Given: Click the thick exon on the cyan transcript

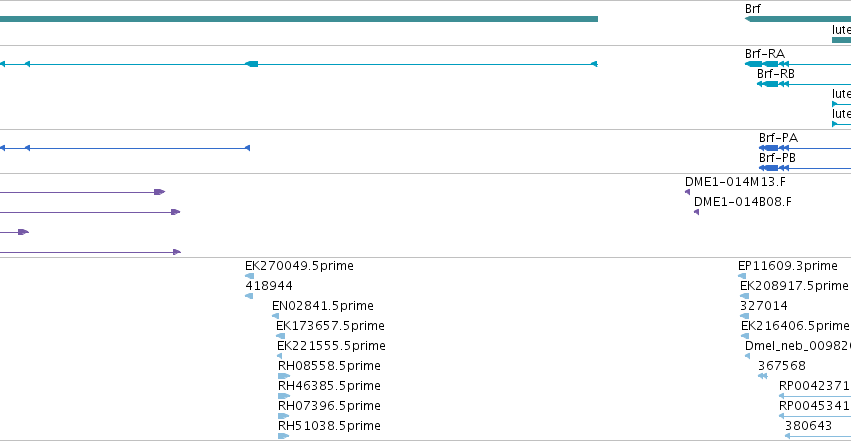Looking at the screenshot, I should pos(252,64).
